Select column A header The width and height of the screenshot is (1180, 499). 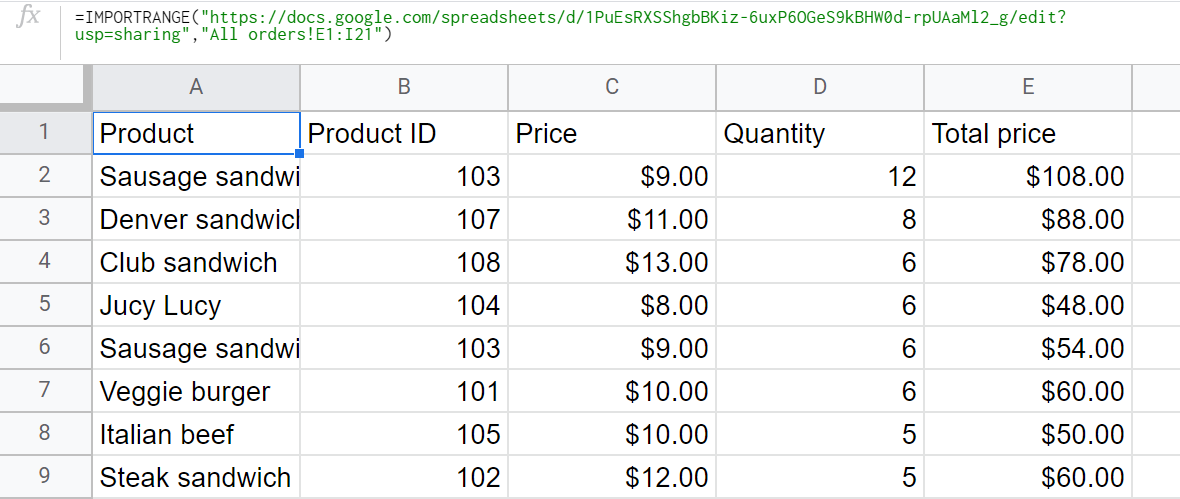click(x=196, y=87)
